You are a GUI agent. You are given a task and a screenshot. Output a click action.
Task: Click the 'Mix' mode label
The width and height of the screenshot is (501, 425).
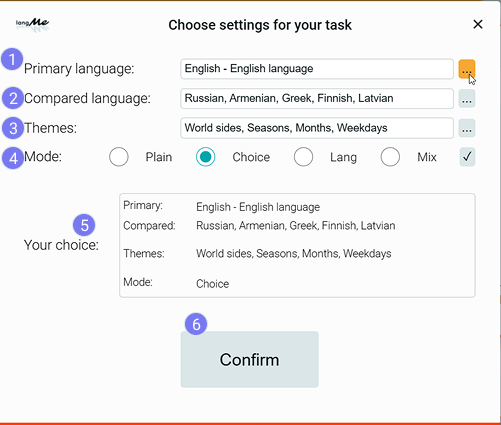click(x=427, y=157)
